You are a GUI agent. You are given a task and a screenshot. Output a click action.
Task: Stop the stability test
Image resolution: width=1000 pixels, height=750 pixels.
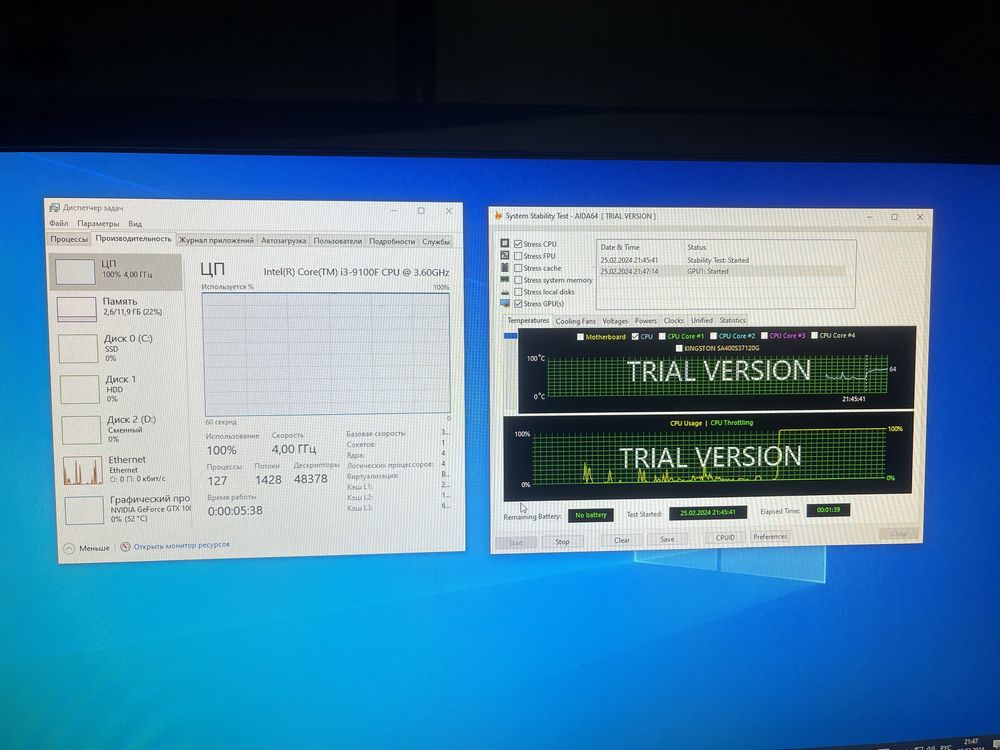[x=562, y=541]
